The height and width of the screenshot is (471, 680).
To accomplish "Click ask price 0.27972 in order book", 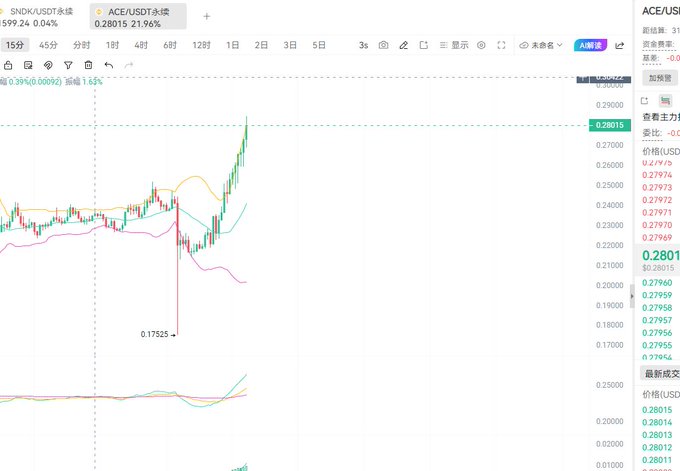I will point(657,200).
